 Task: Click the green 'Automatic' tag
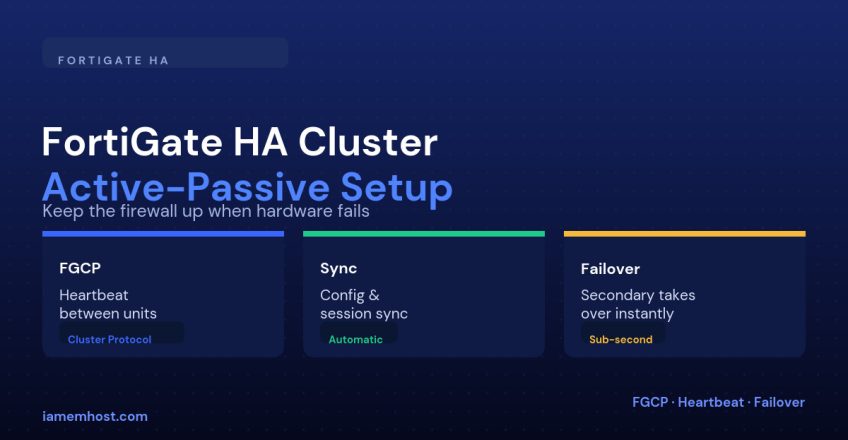[355, 339]
